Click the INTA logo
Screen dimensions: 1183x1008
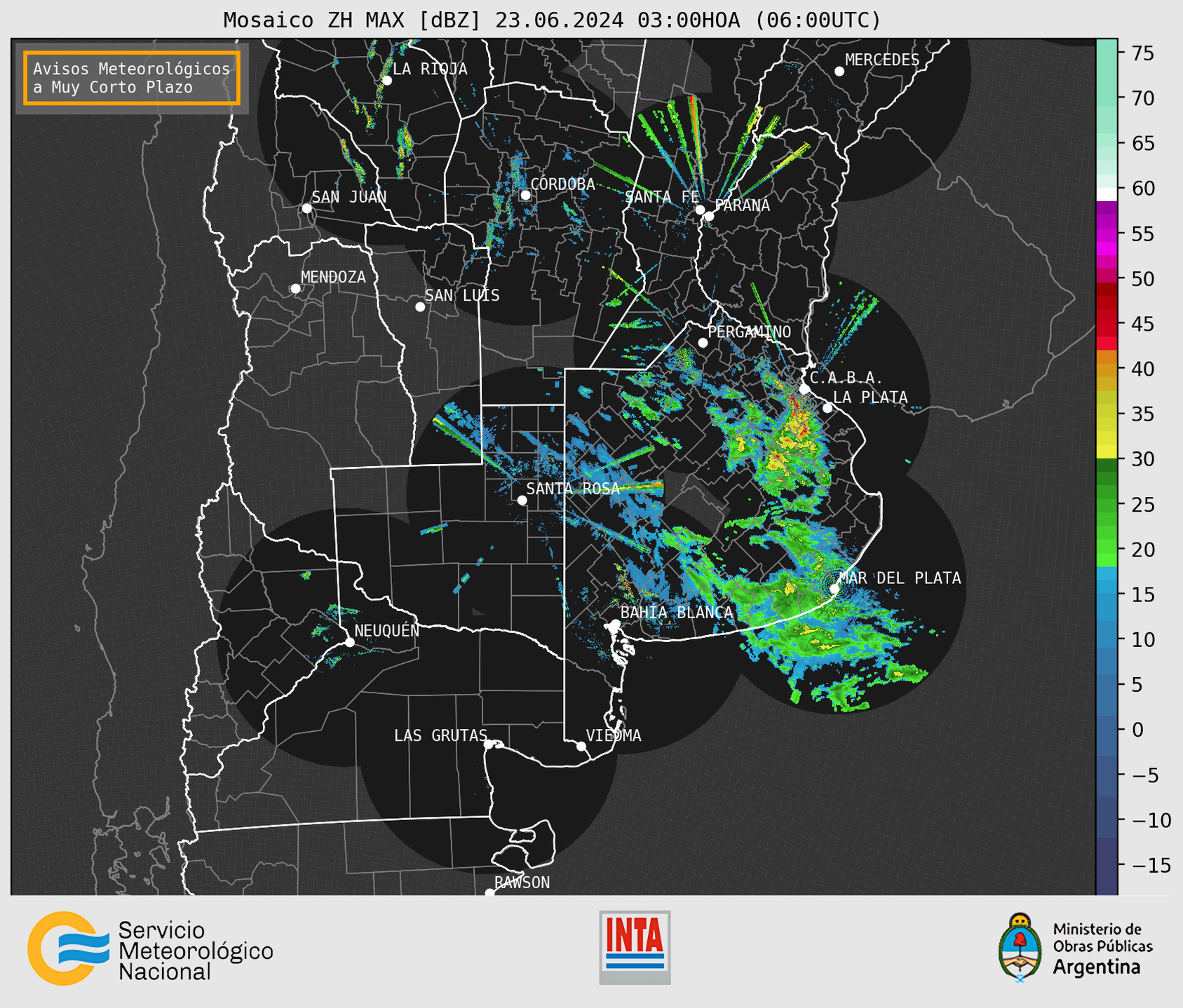coord(635,947)
